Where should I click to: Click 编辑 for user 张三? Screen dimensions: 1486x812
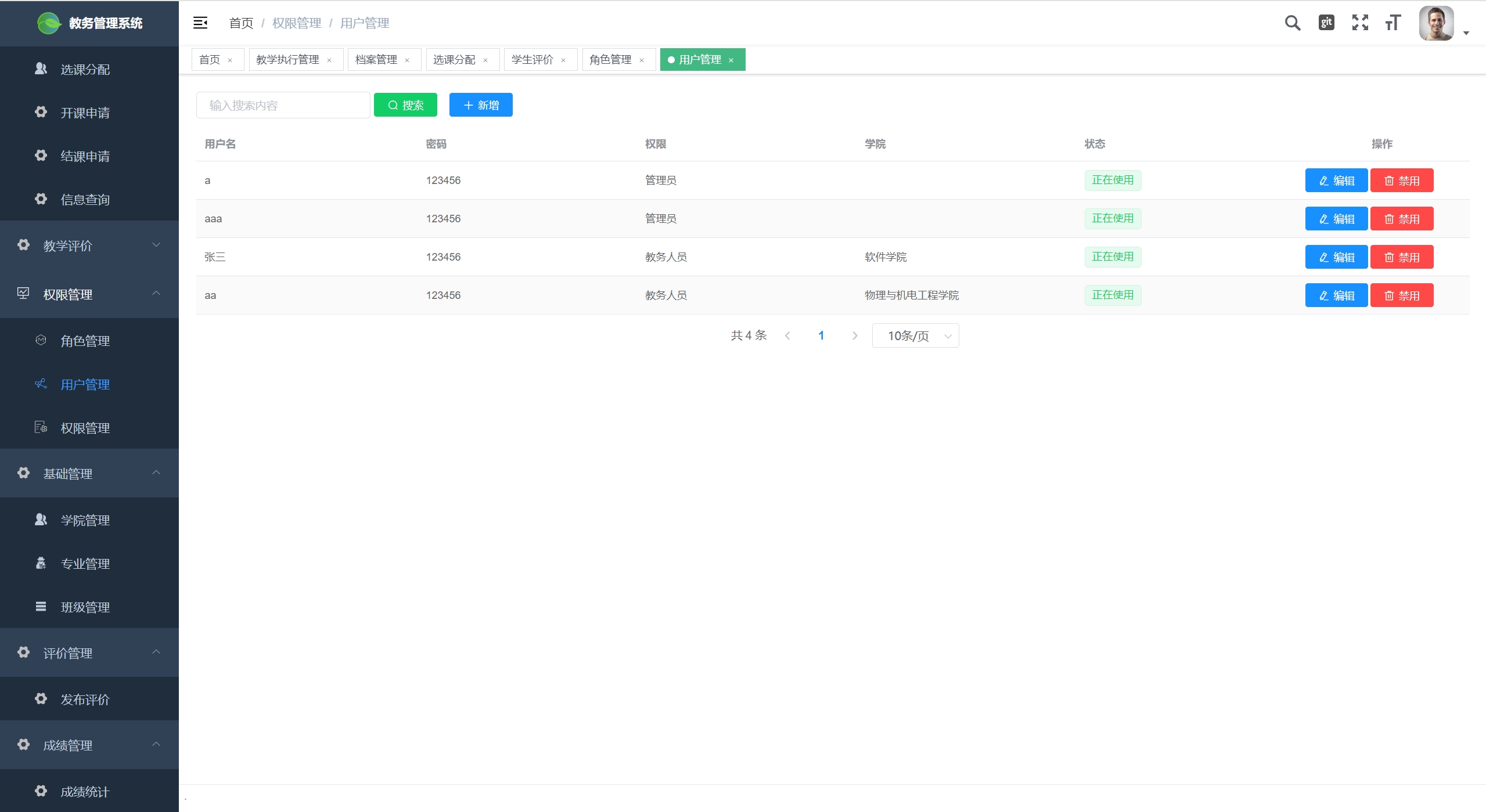[x=1336, y=257]
